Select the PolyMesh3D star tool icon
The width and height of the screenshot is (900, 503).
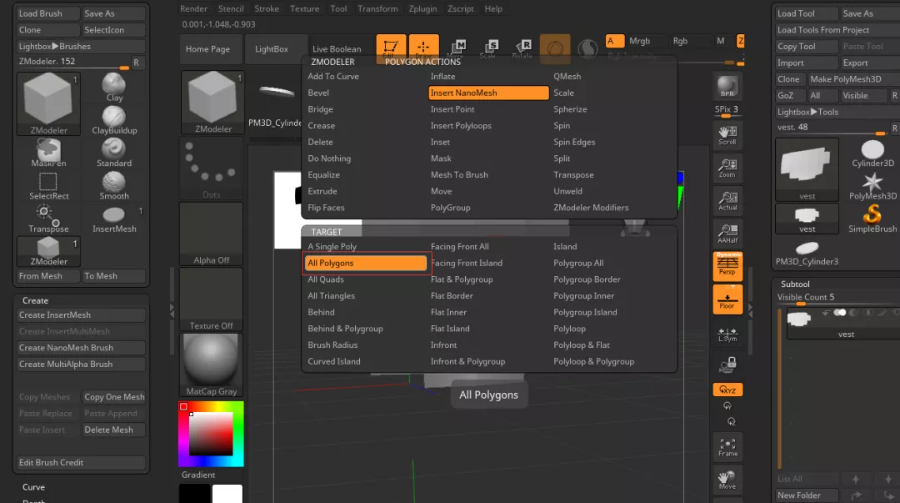pyautogui.click(x=872, y=186)
